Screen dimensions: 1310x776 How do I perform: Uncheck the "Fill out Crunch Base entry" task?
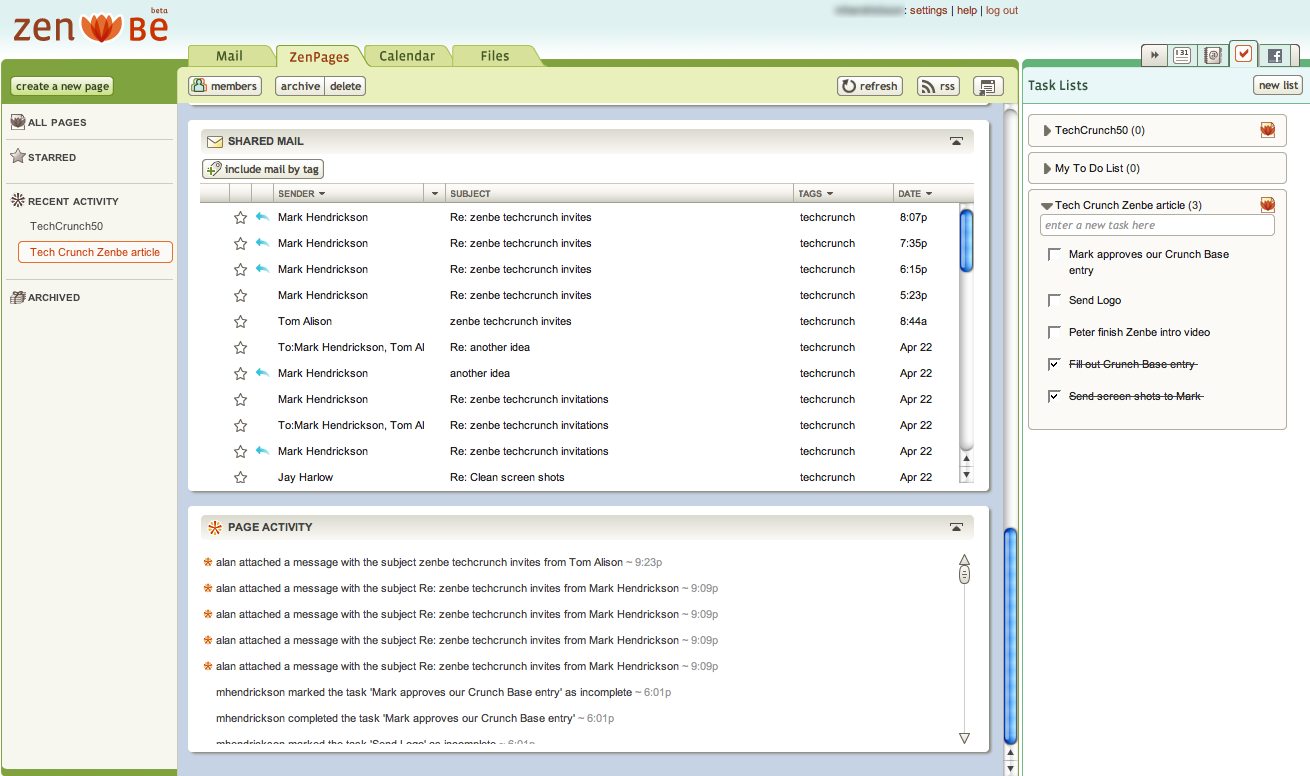tap(1054, 364)
